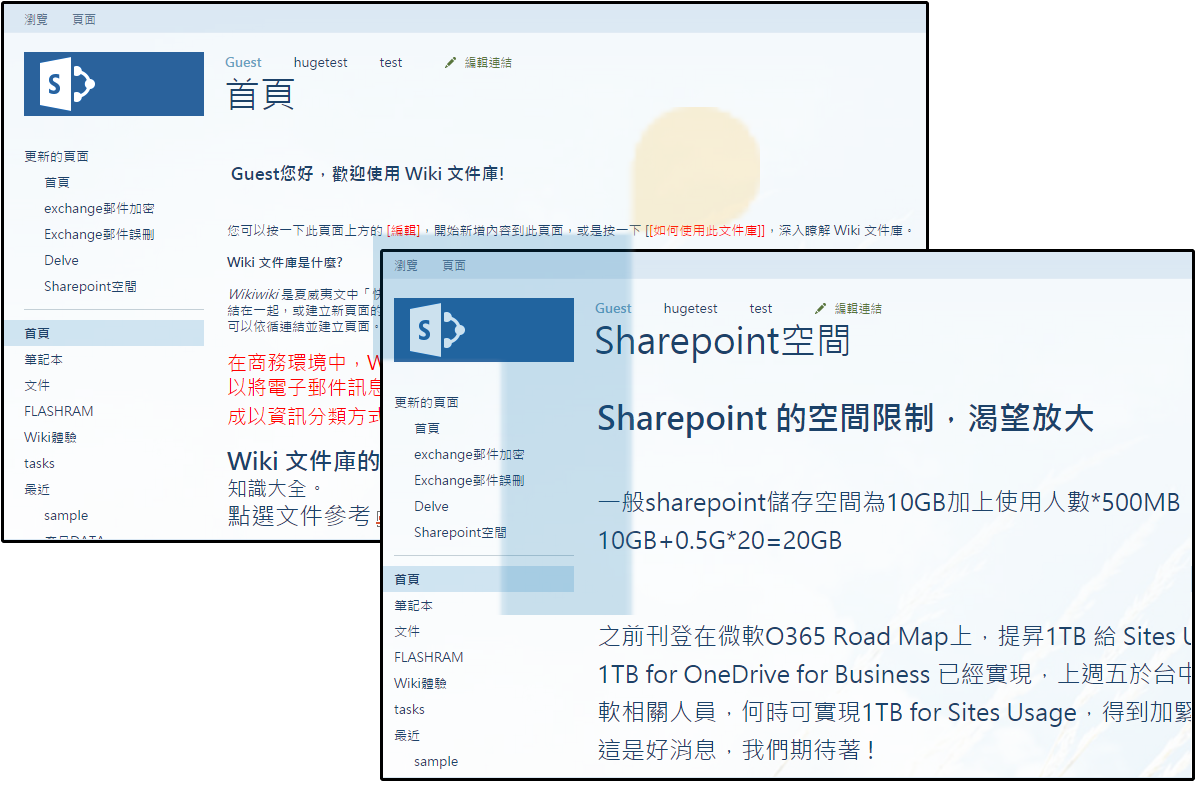Open Exchange郵件誤刪 in the front window sidebar

point(469,480)
